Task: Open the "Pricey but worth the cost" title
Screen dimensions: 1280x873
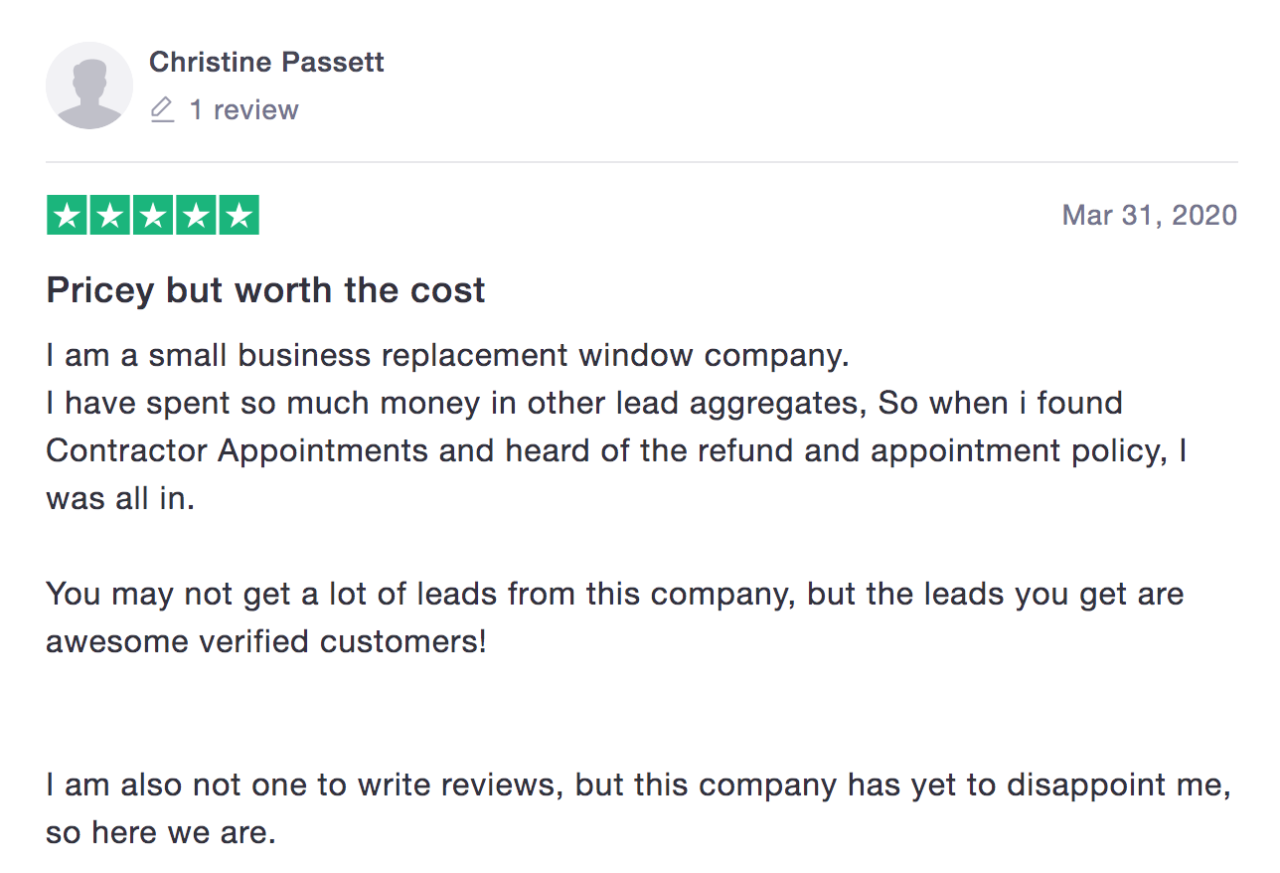Action: click(266, 290)
